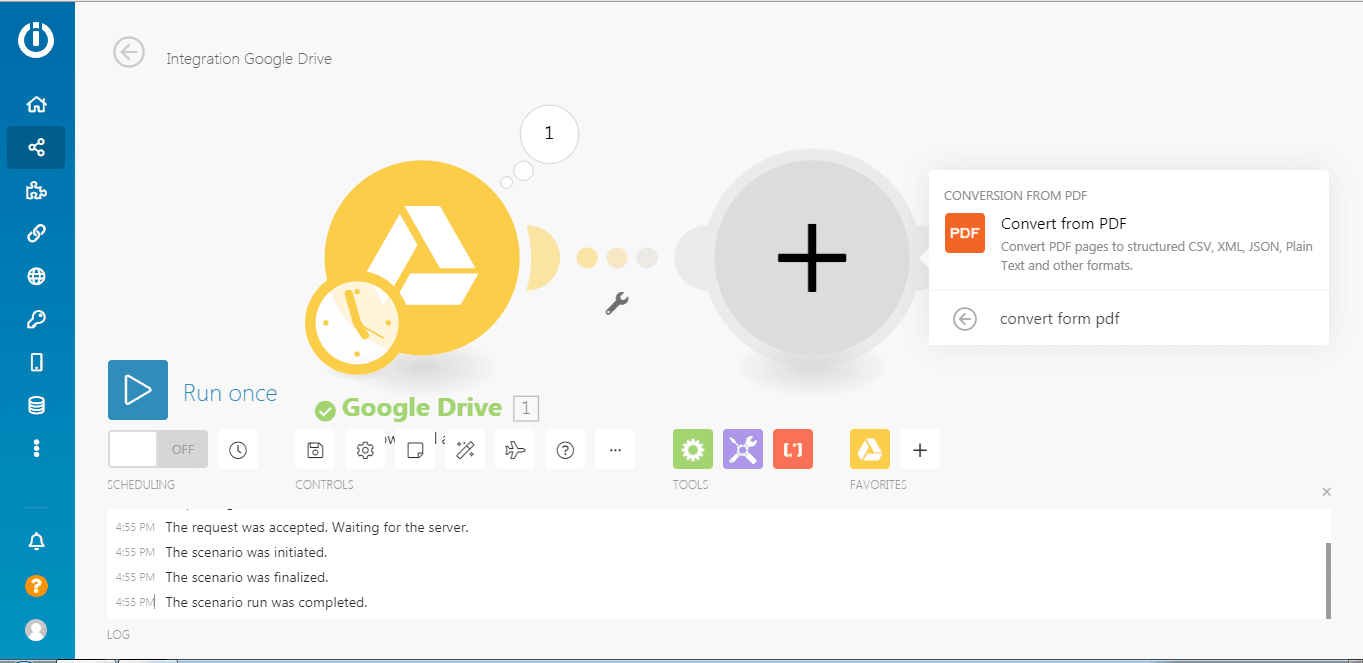Open the purple Tools wrench icon
This screenshot has width=1363, height=663.
(743, 450)
